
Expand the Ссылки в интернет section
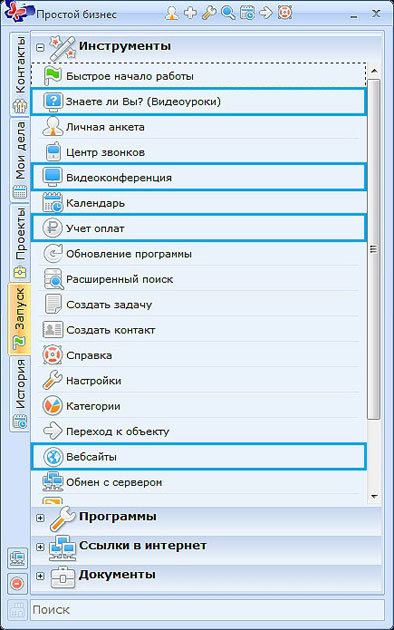tap(40, 547)
